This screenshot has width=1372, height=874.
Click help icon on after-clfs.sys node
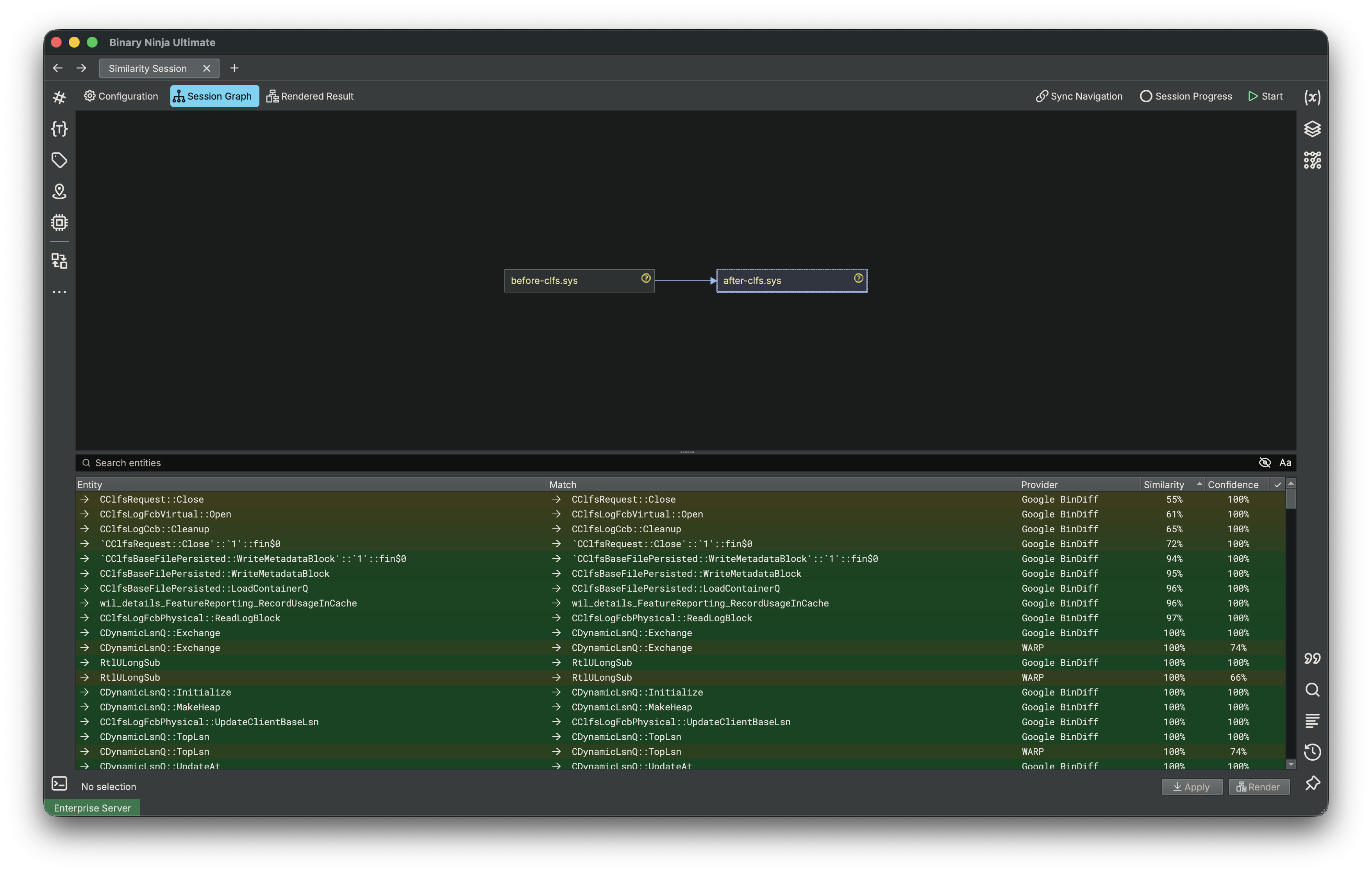858,278
